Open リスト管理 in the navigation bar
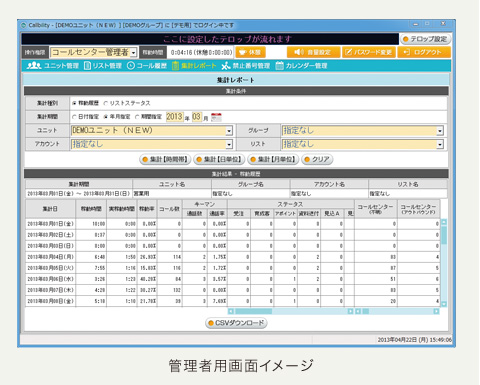480x385 pixels. [x=103, y=66]
